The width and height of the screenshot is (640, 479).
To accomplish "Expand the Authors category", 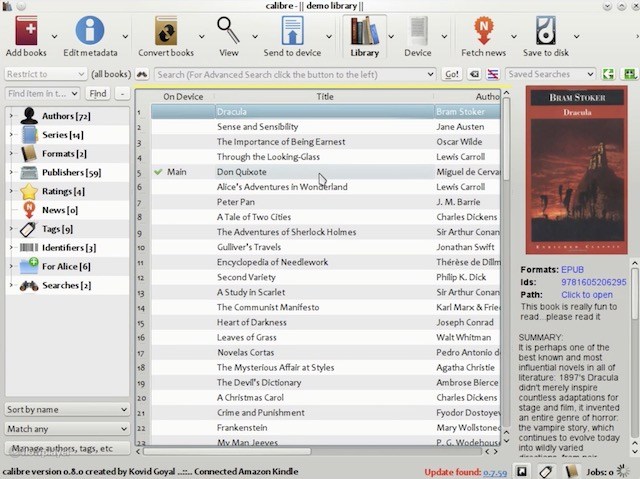I will click(x=11, y=115).
